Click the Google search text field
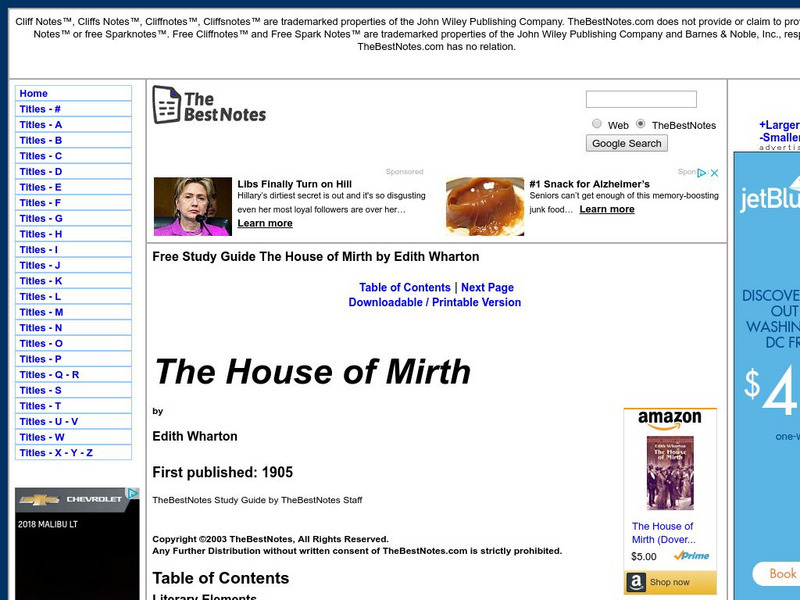Image resolution: width=800 pixels, height=600 pixels. [641, 99]
